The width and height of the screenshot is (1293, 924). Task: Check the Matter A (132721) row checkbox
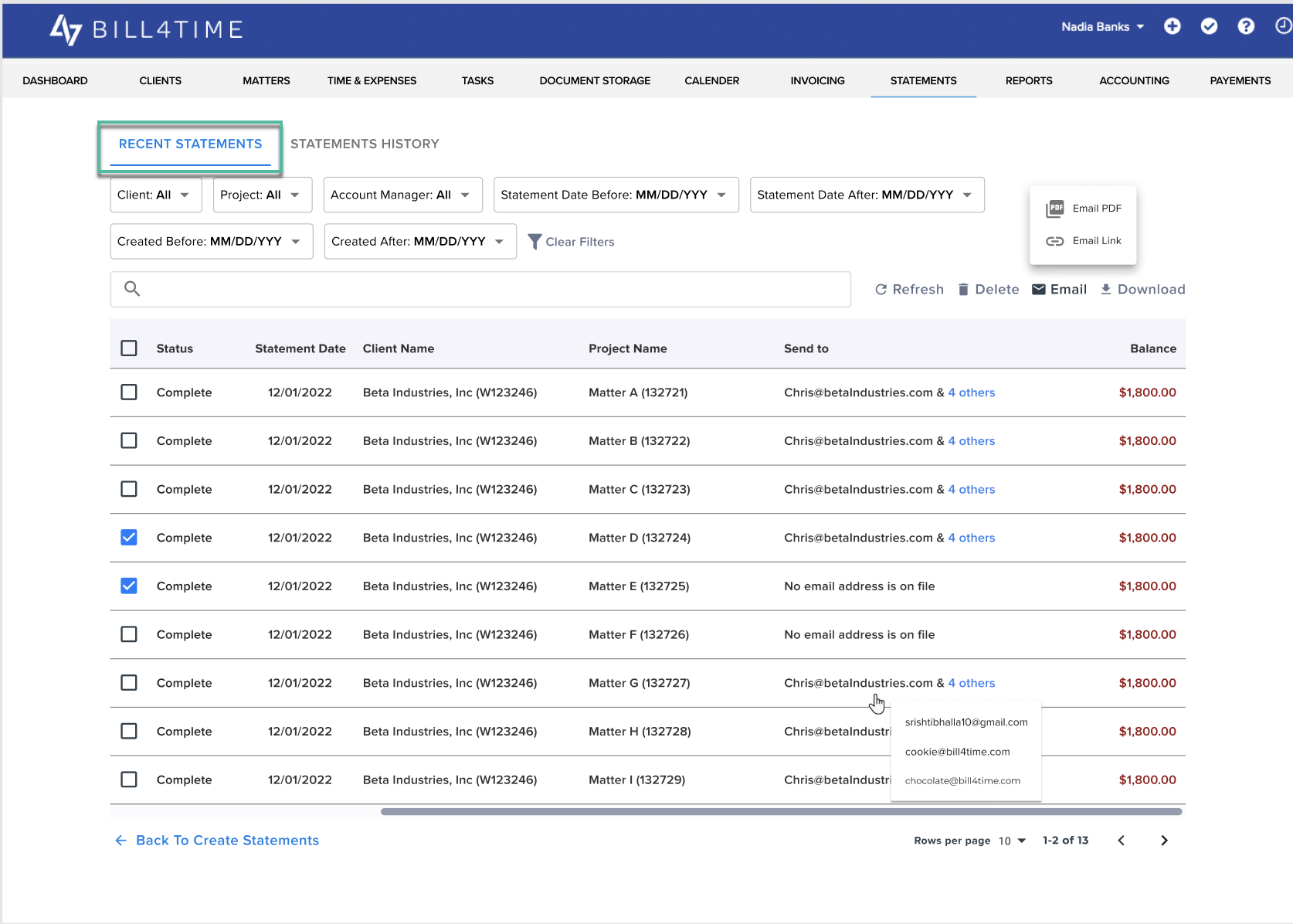pos(129,392)
